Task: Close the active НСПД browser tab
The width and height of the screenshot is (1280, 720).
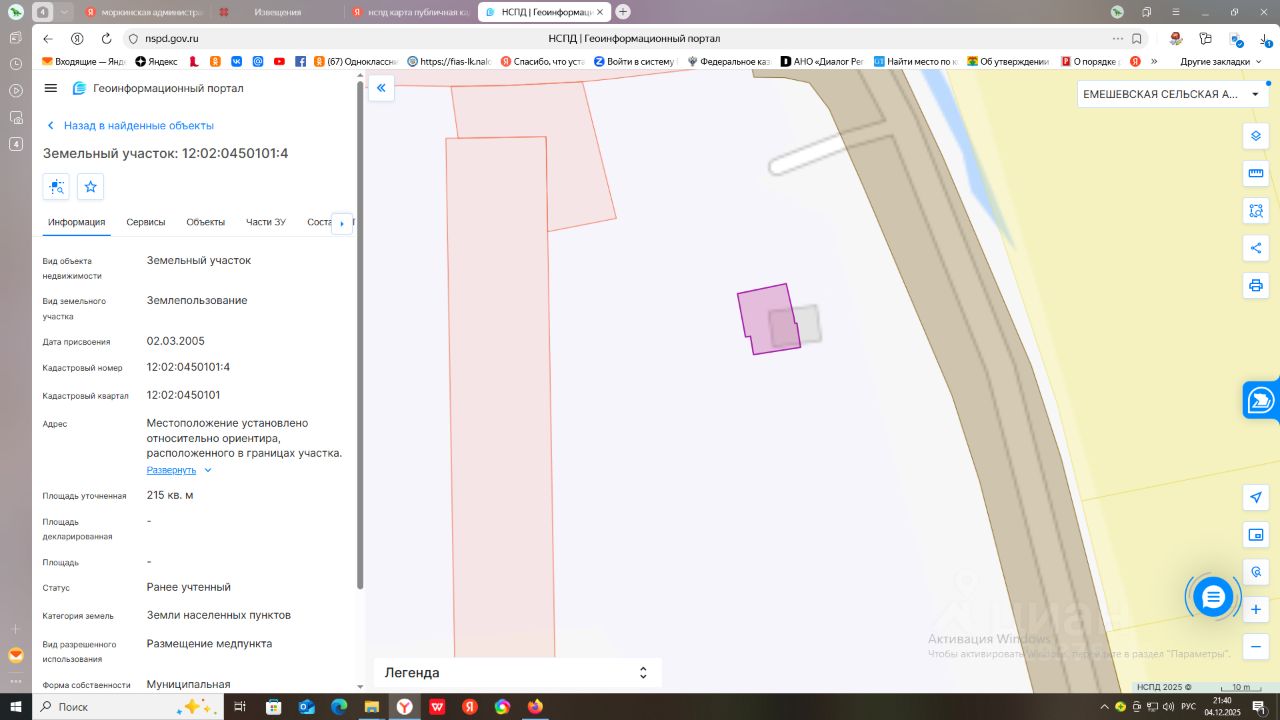Action: coord(601,12)
